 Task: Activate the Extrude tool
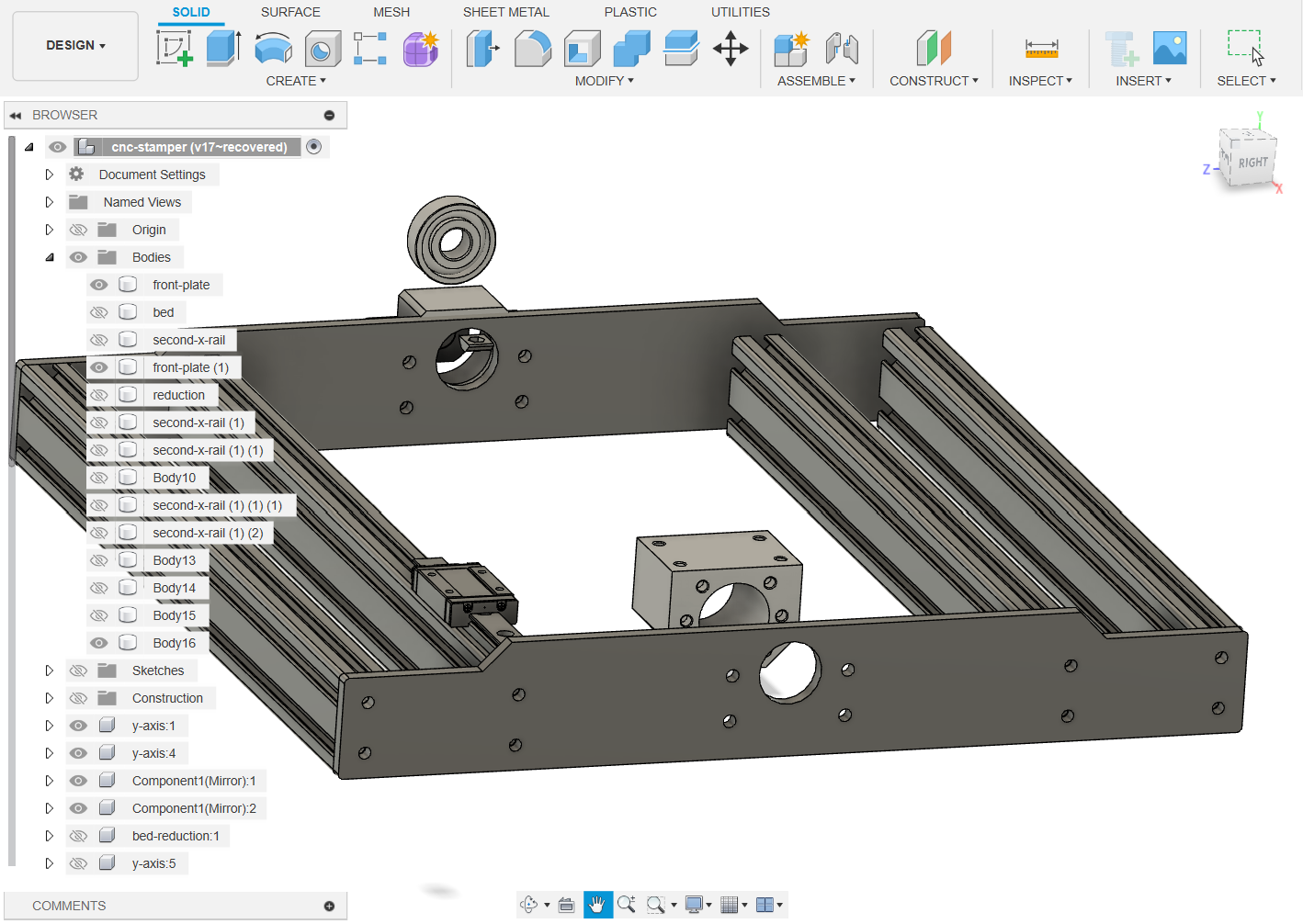coord(222,48)
